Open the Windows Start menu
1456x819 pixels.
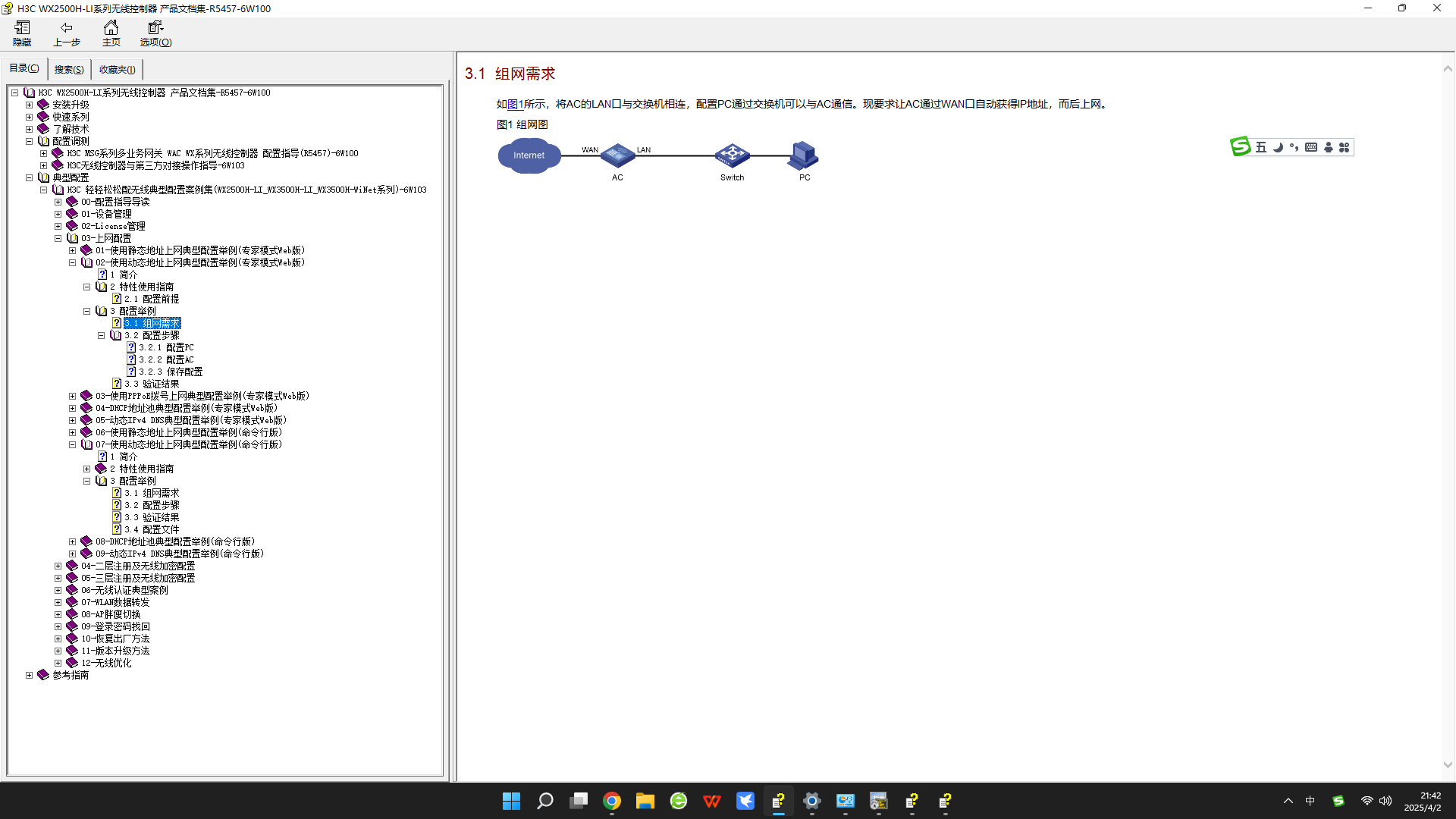click(511, 801)
